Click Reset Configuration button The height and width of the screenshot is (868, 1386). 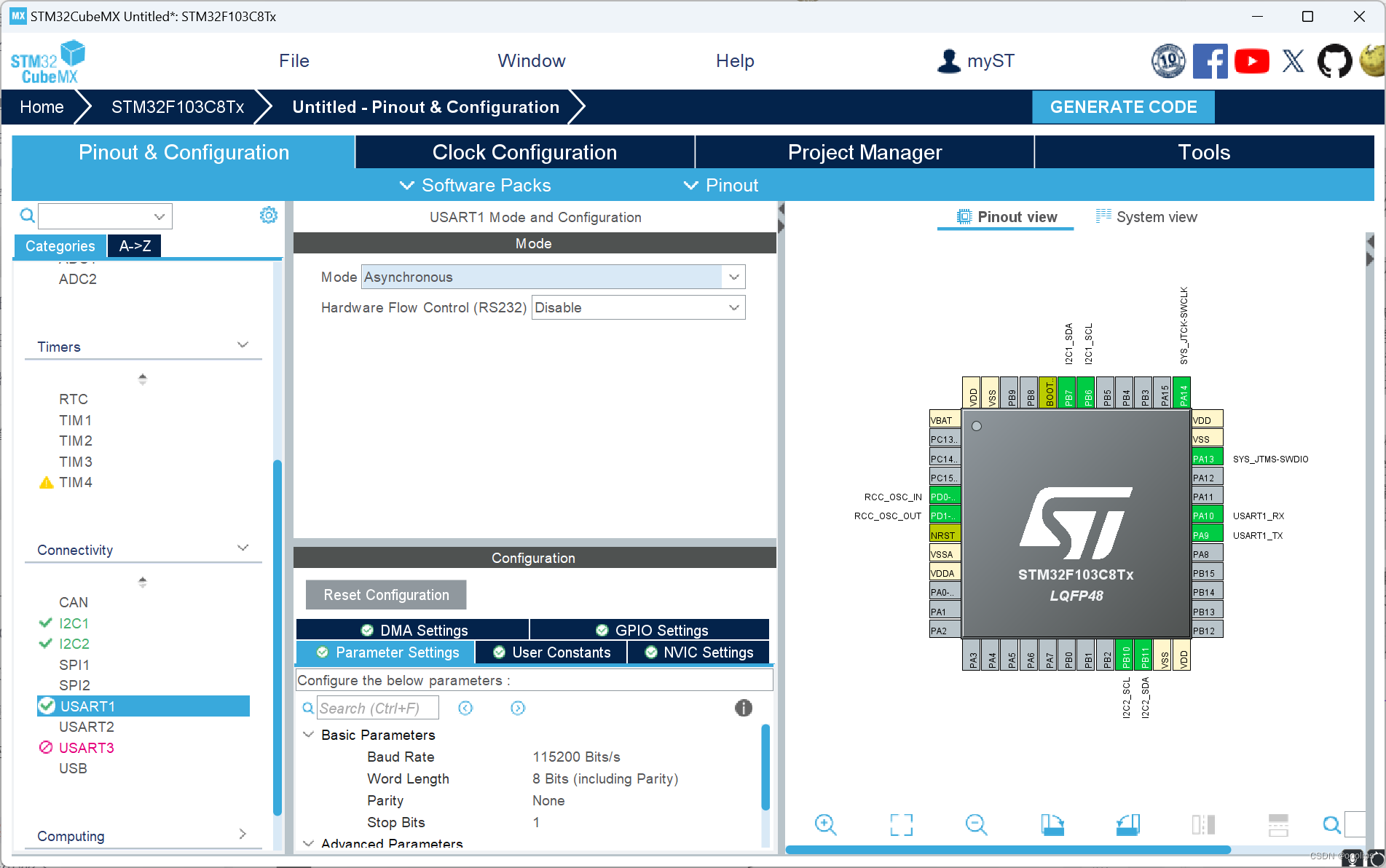386,595
